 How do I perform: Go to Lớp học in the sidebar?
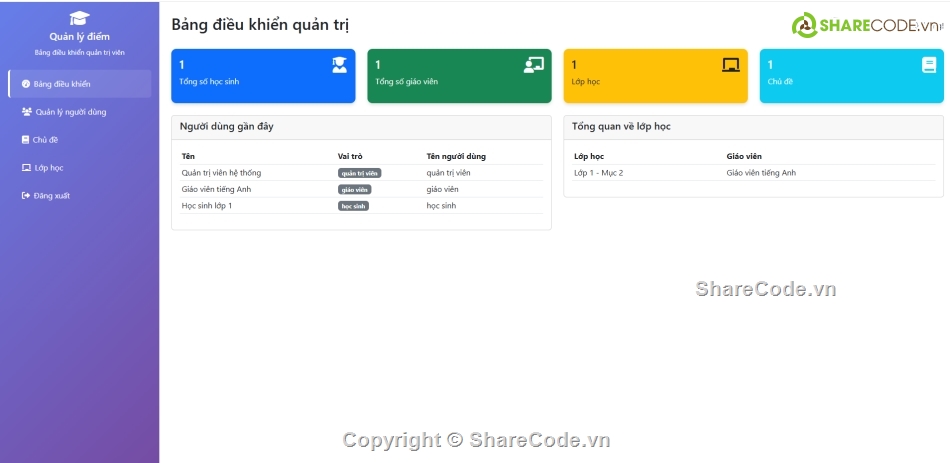click(x=48, y=168)
